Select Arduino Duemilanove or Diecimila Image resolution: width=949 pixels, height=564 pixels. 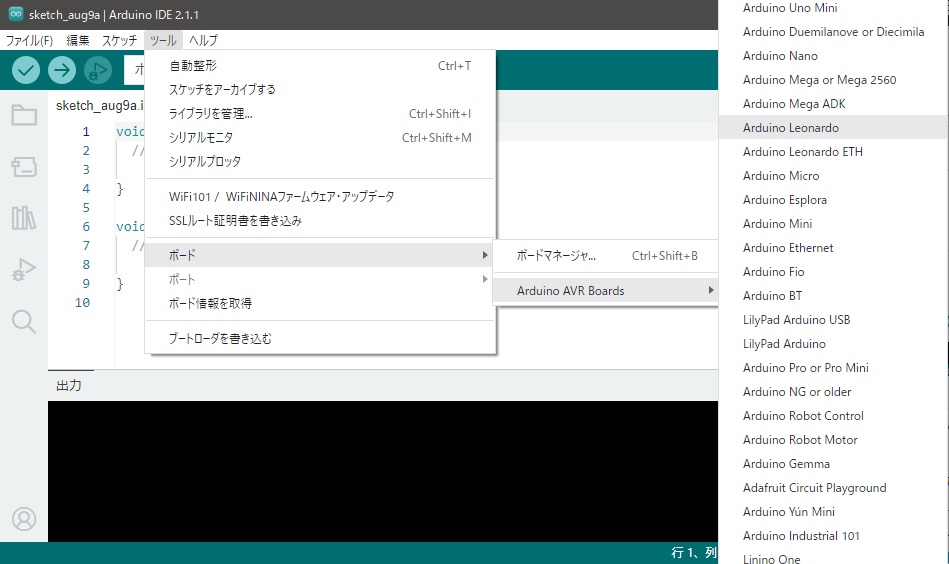(833, 31)
